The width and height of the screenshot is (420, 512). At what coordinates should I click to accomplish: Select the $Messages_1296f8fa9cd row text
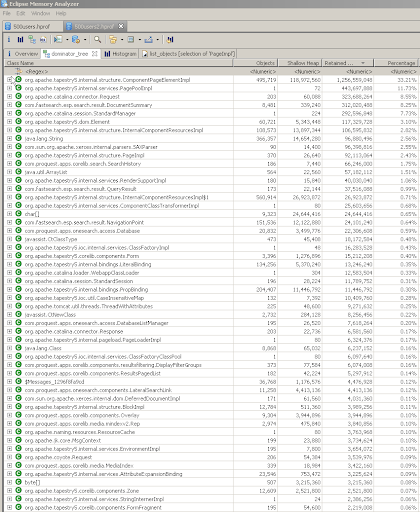[x=55, y=382]
